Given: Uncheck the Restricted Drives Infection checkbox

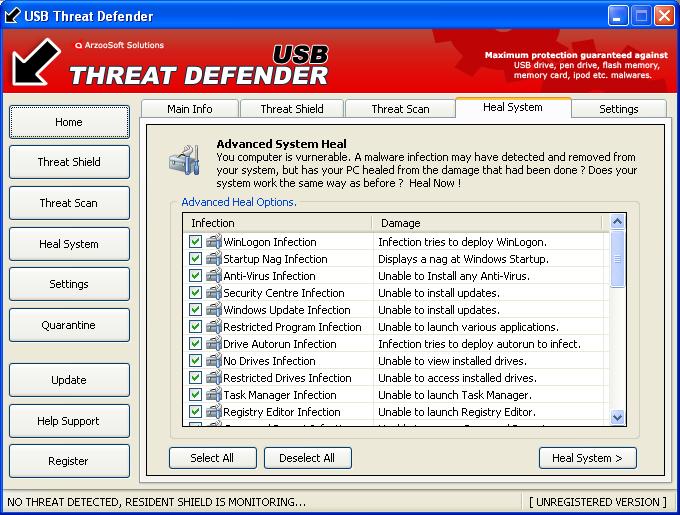Looking at the screenshot, I should click(x=195, y=378).
